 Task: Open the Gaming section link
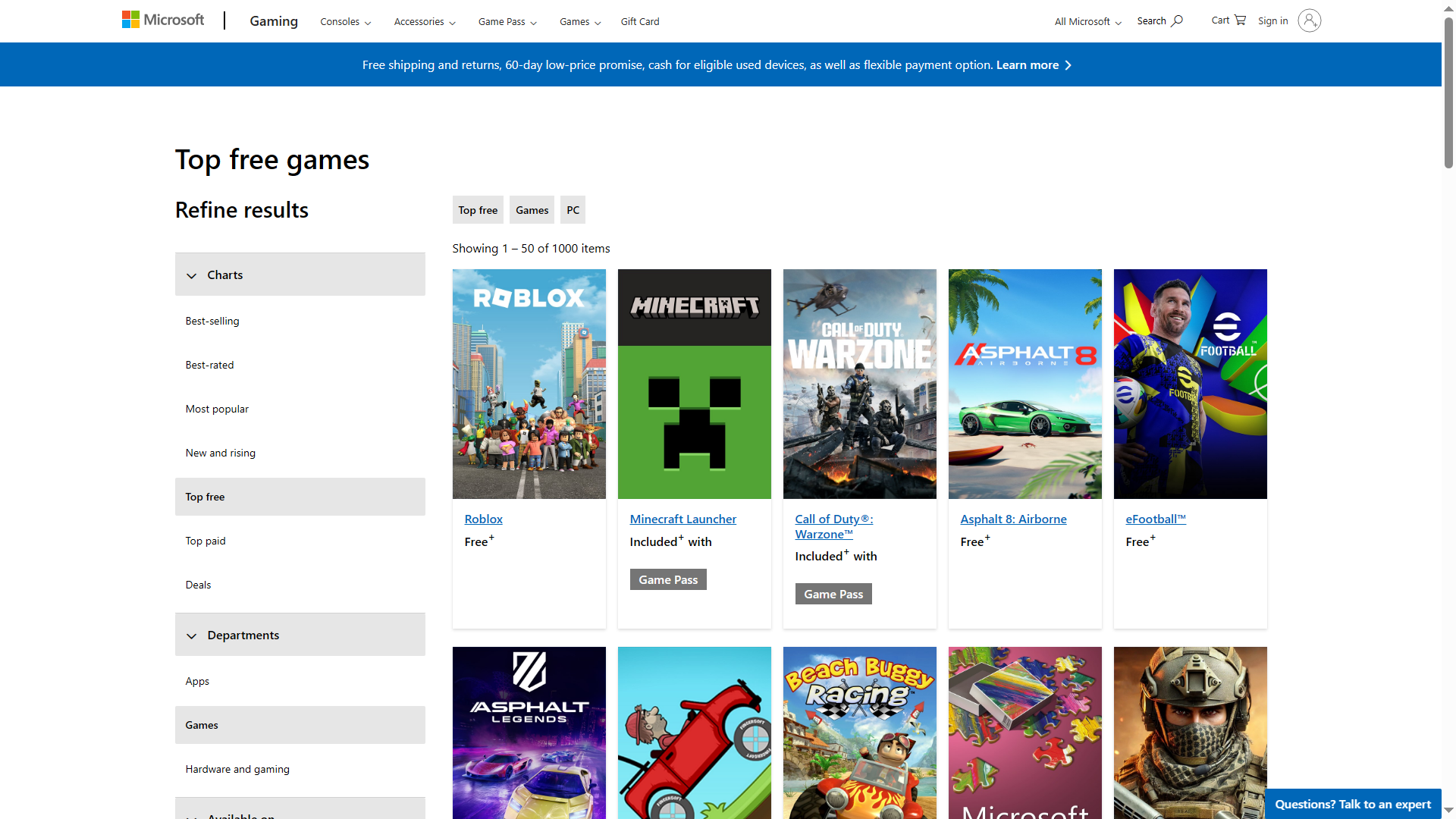(x=274, y=21)
